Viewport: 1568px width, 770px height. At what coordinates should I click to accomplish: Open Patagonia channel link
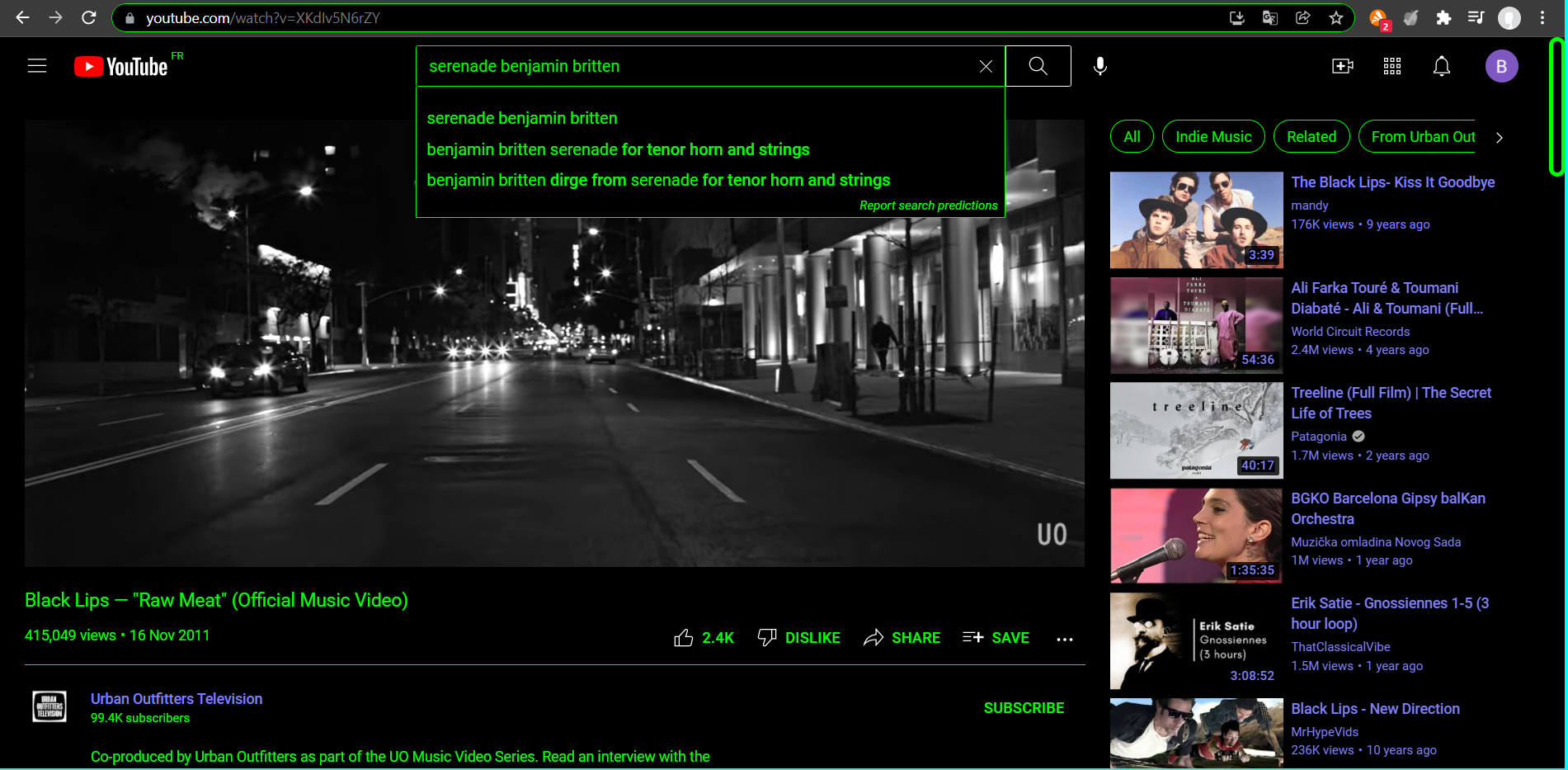coord(1318,437)
